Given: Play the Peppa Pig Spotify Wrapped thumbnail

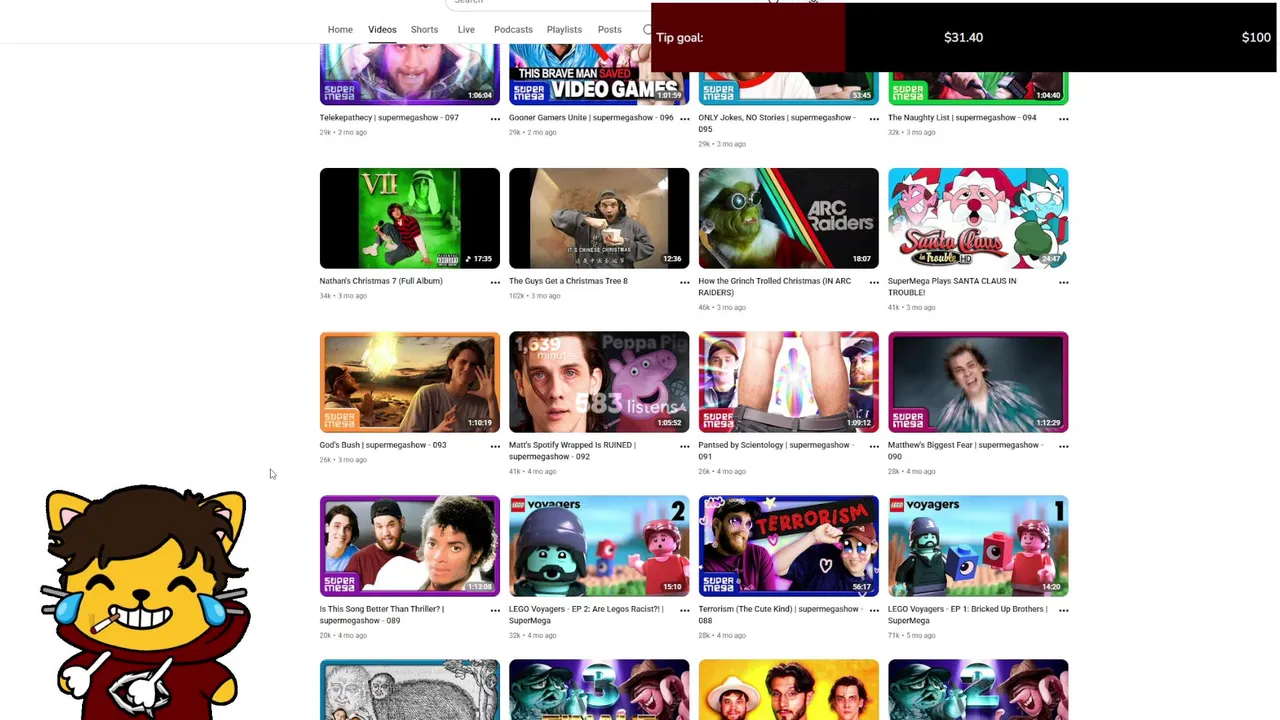Looking at the screenshot, I should [x=599, y=382].
